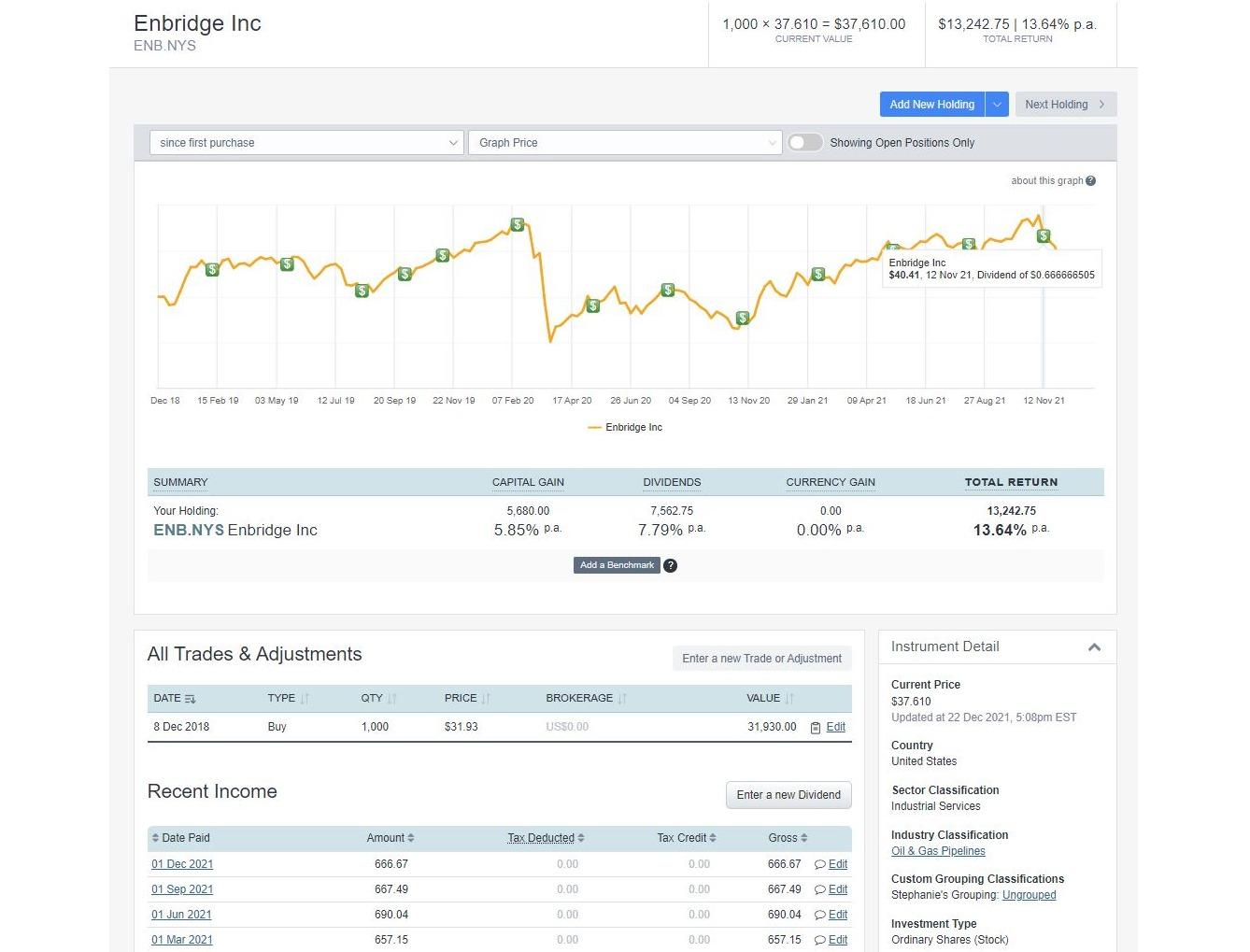Click the dividend marker at the early-2020 price peak

point(518,225)
